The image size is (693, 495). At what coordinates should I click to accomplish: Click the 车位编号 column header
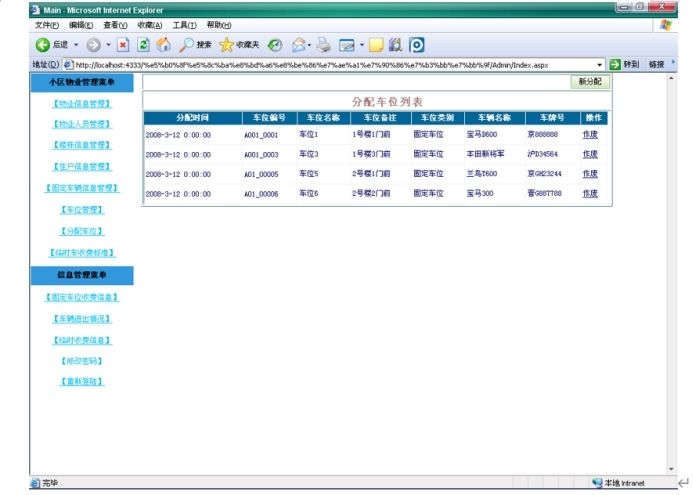coord(269,118)
